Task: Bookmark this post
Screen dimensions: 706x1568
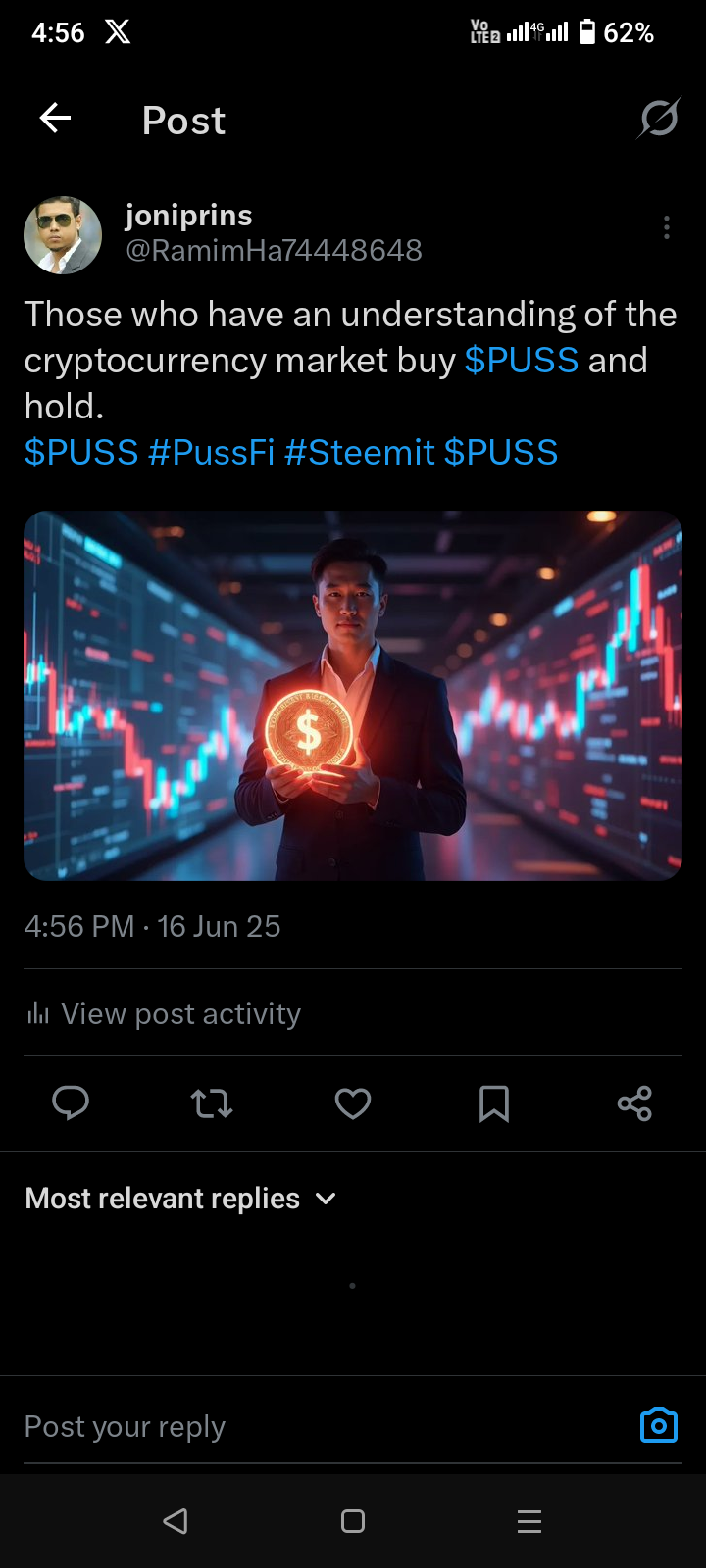Action: [494, 1103]
